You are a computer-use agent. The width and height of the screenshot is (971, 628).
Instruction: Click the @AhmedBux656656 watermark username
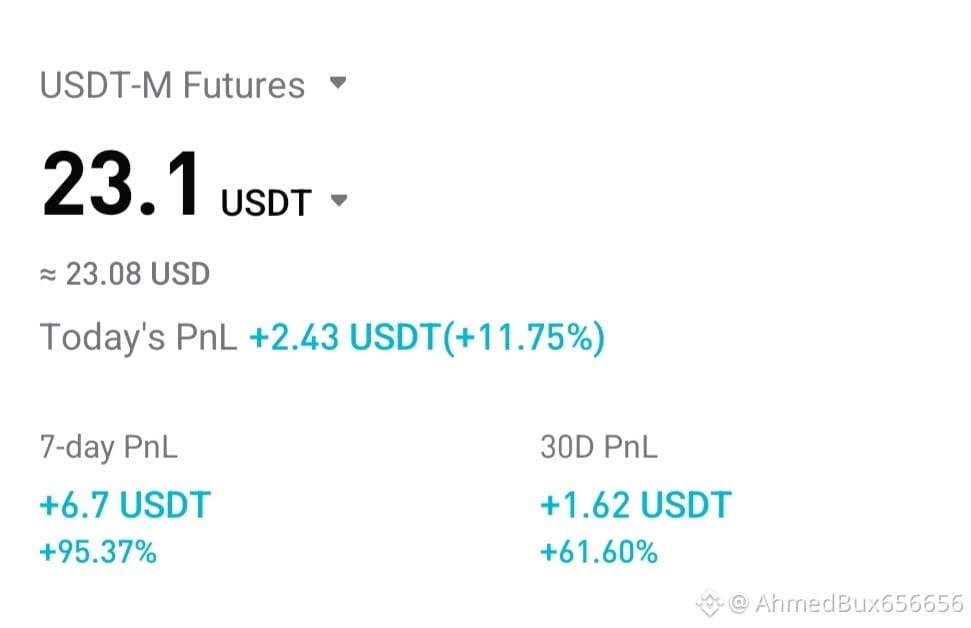click(x=846, y=603)
